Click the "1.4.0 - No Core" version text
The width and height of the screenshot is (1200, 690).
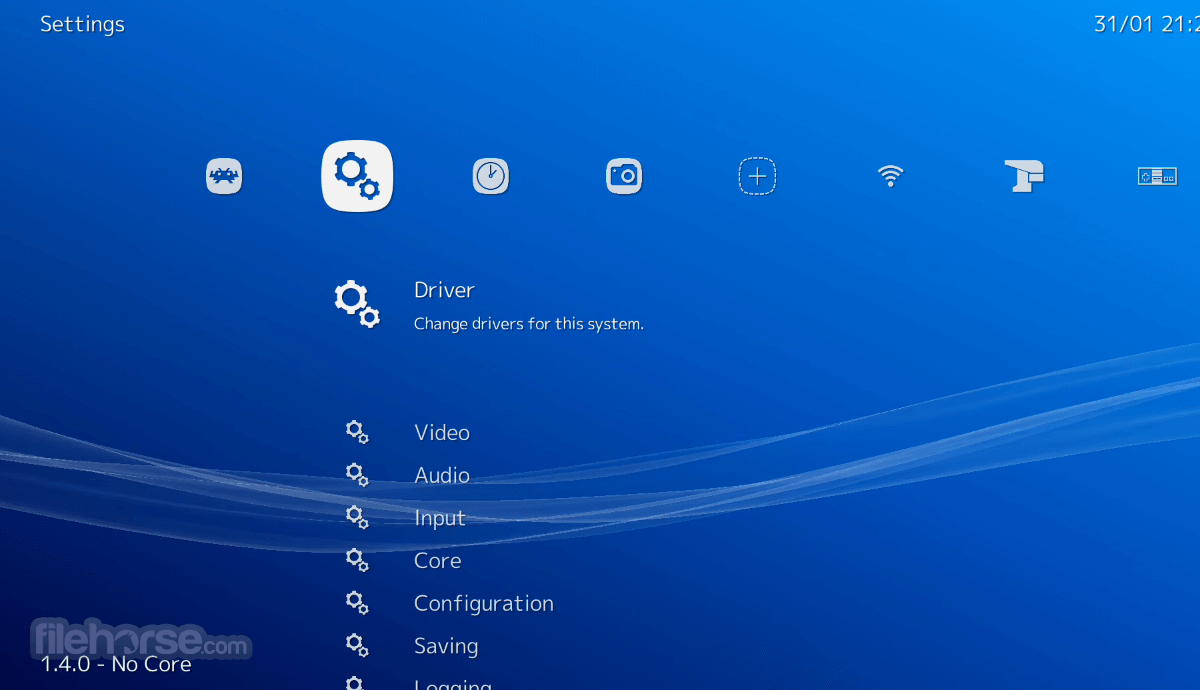coord(116,663)
